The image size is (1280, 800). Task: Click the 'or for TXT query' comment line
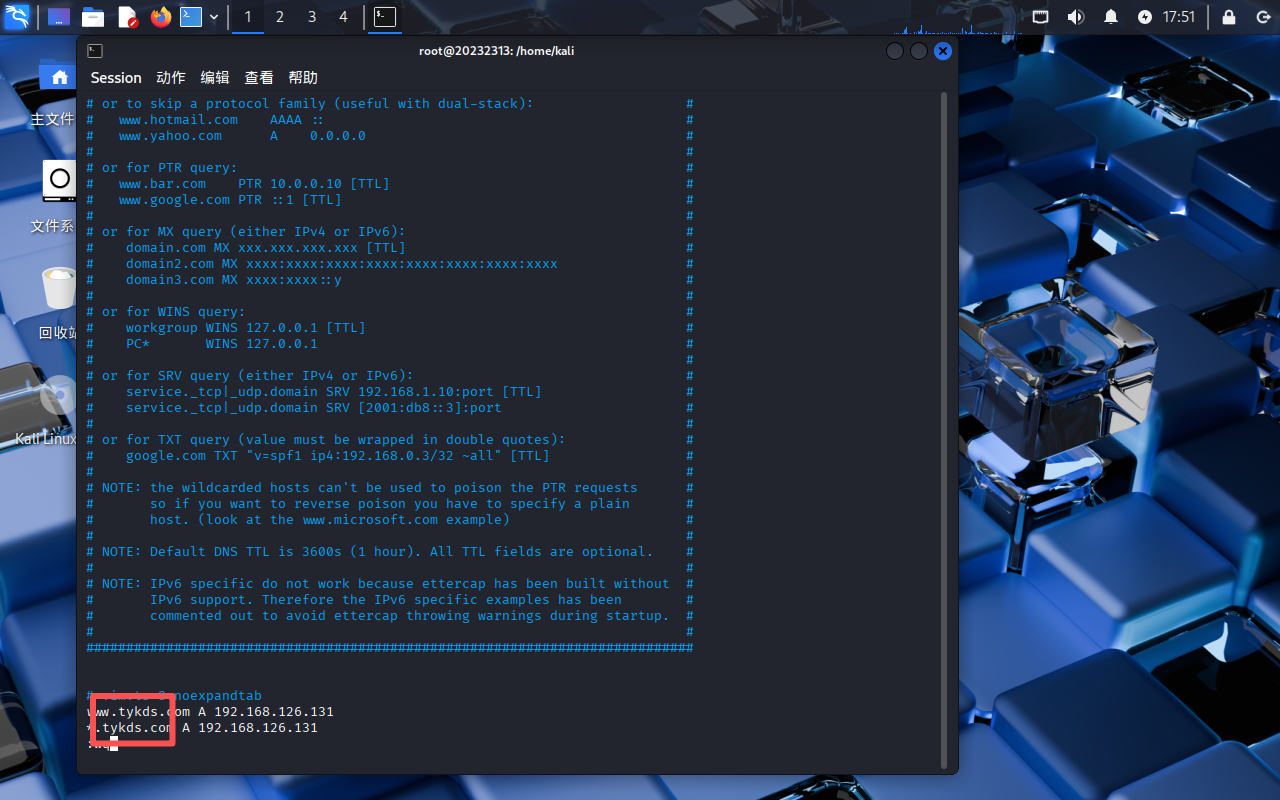pos(334,440)
